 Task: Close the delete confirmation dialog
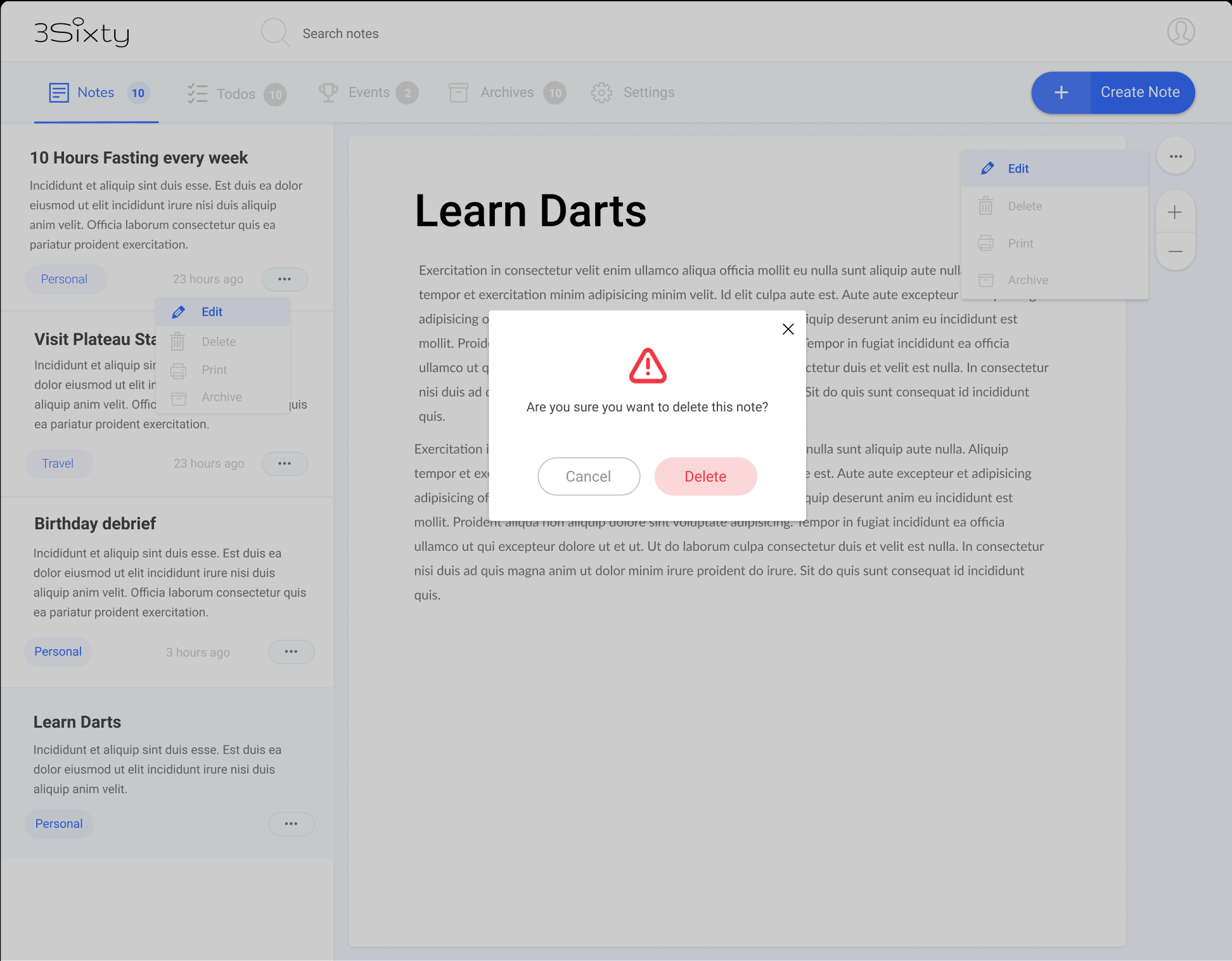tap(788, 329)
